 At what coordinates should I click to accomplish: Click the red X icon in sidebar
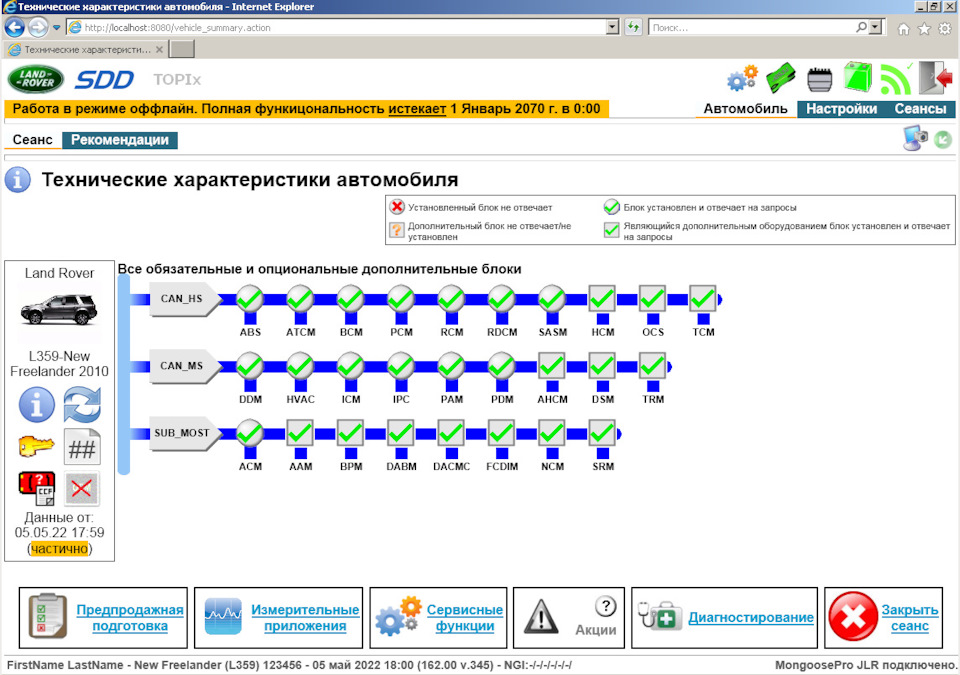[82, 488]
